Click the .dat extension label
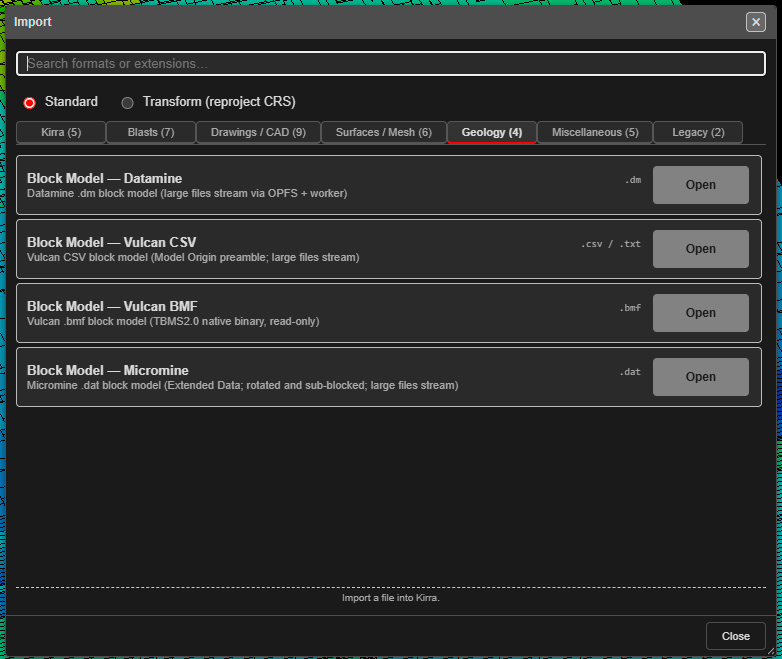Viewport: 782px width, 659px height. pos(630,372)
